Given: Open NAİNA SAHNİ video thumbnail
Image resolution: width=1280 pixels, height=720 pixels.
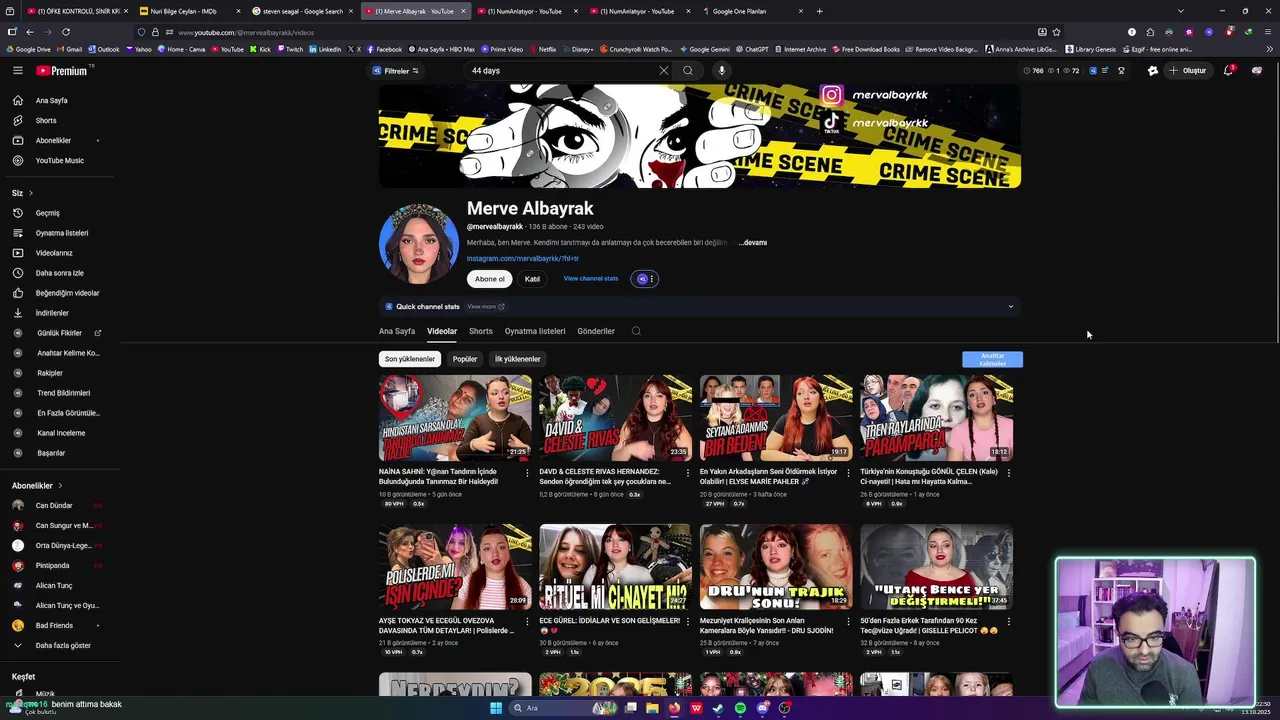Looking at the screenshot, I should tap(455, 418).
